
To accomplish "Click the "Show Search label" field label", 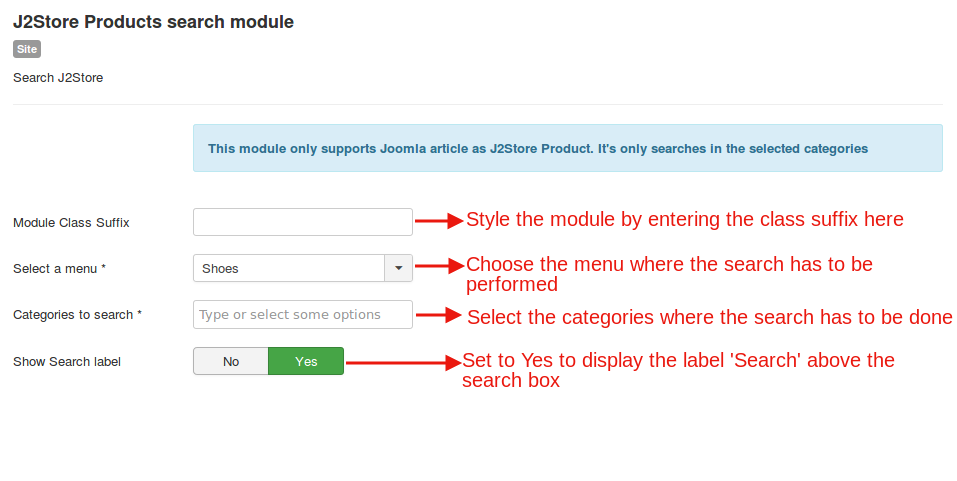I will [66, 361].
